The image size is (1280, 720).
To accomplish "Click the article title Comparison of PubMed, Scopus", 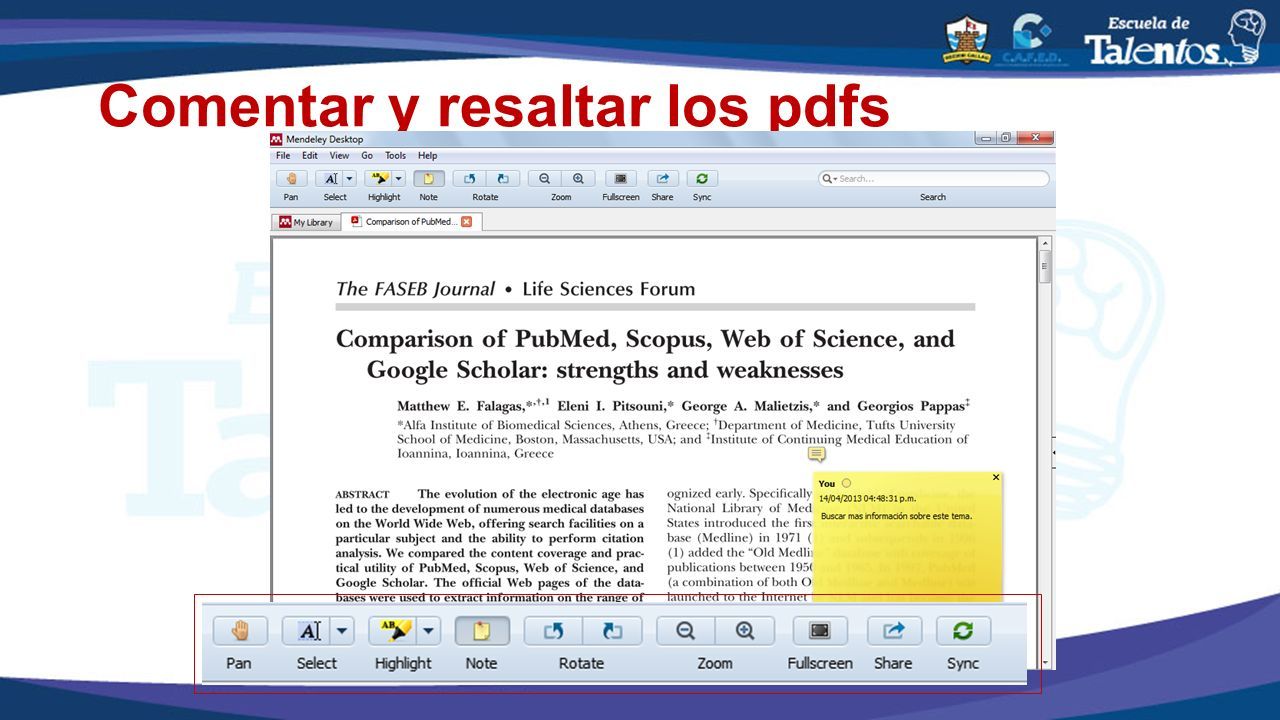I will 645,354.
